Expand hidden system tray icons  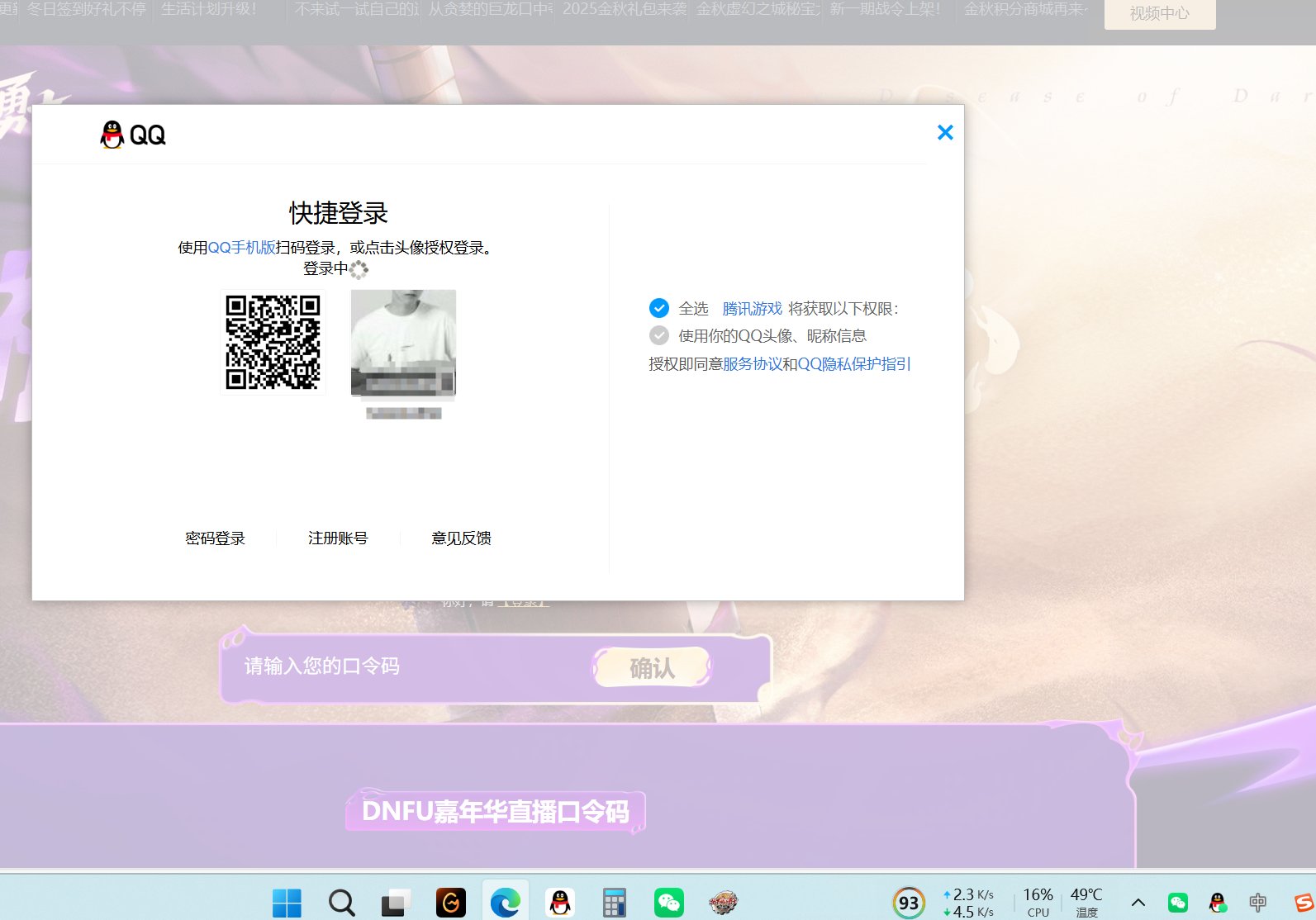1138,903
